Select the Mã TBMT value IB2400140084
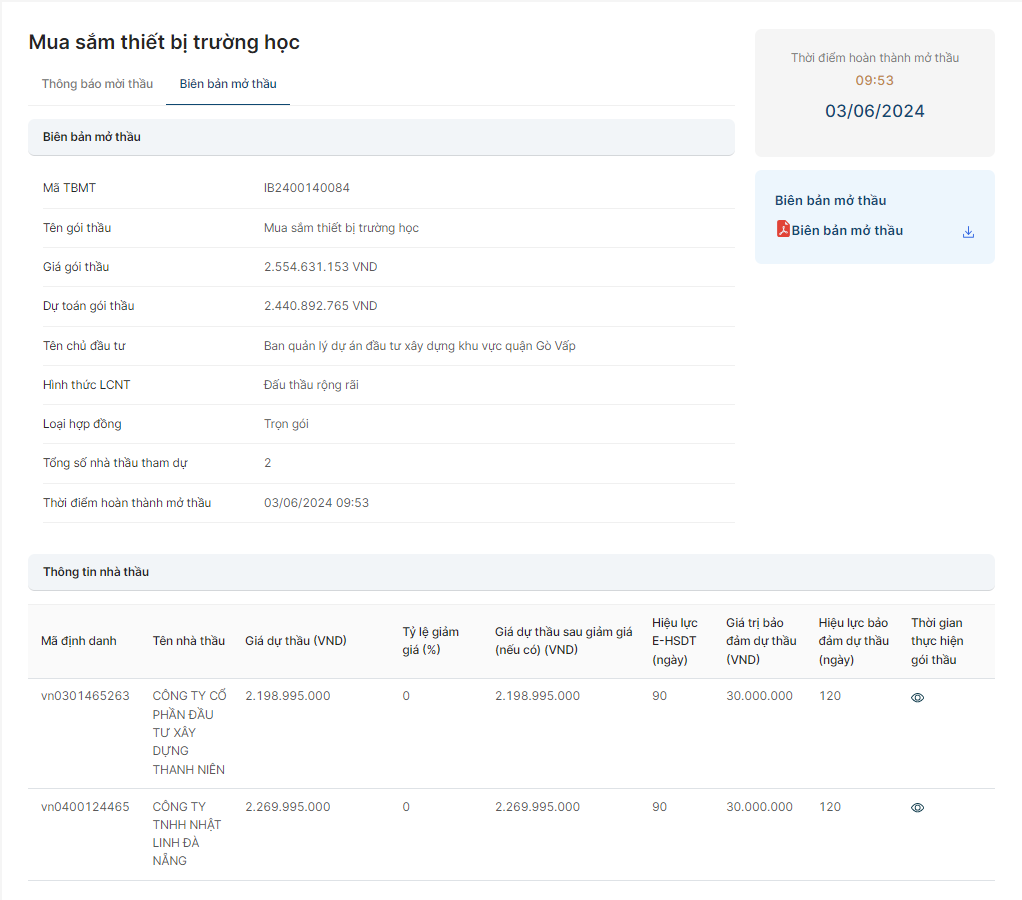Viewport: 1022px width, 900px height. pyautogui.click(x=306, y=188)
